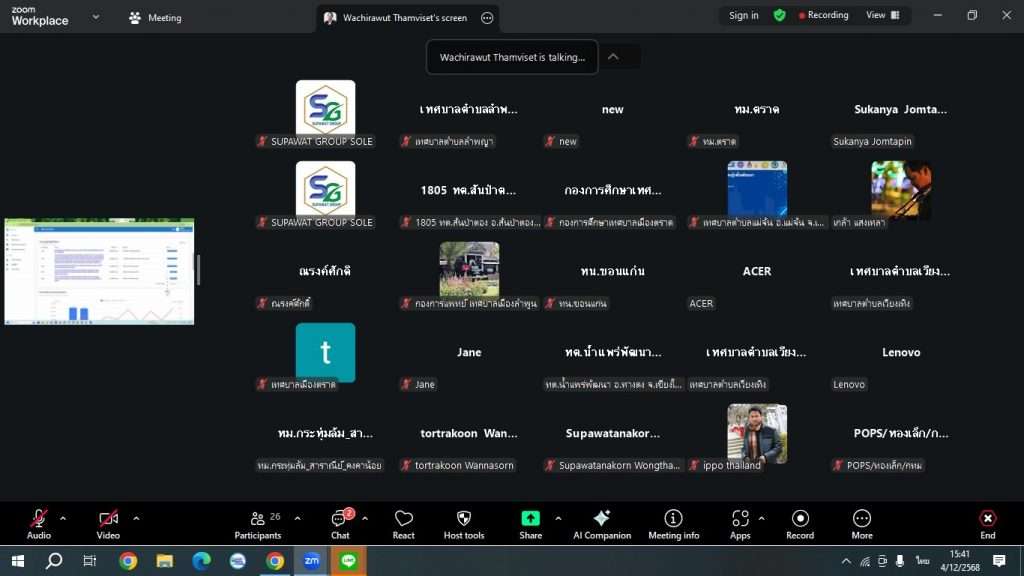Switch to the Meeting tab
Image resolution: width=1024 pixels, height=576 pixels.
[155, 17]
